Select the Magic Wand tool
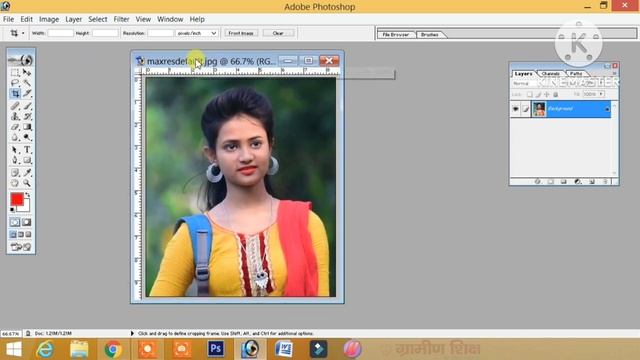Image resolution: width=640 pixels, height=360 pixels. (27, 83)
